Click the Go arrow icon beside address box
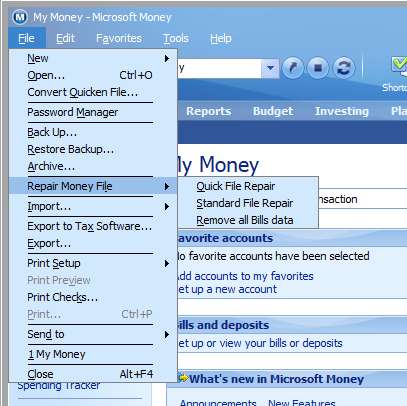This screenshot has height=406, width=407. pyautogui.click(x=292, y=68)
